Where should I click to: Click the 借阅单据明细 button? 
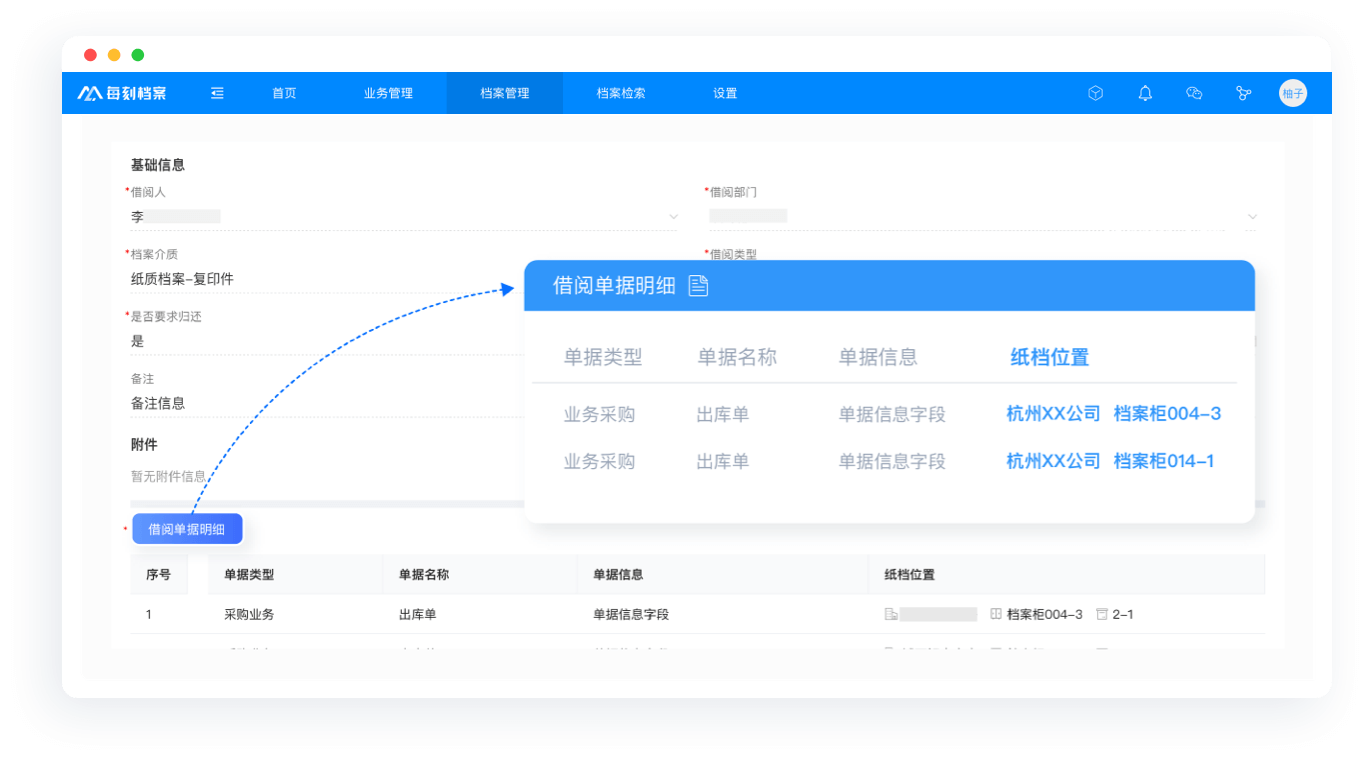tap(187, 529)
